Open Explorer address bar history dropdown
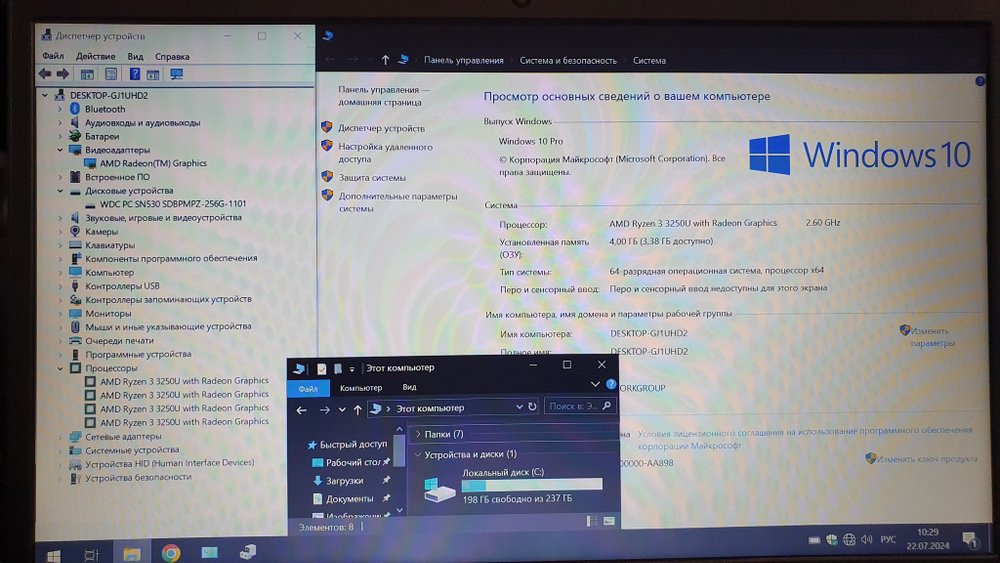Screen dimensions: 1000x563 click(519, 407)
